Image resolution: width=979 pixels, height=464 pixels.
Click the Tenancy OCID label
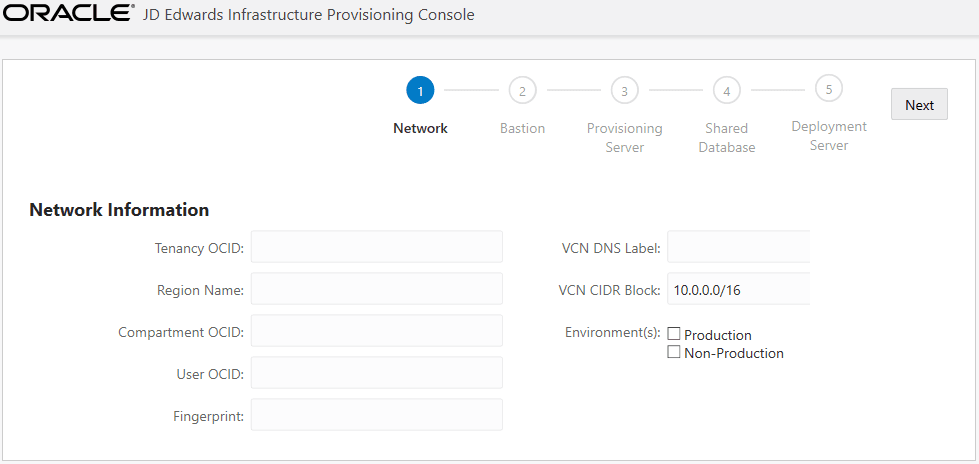tap(199, 249)
